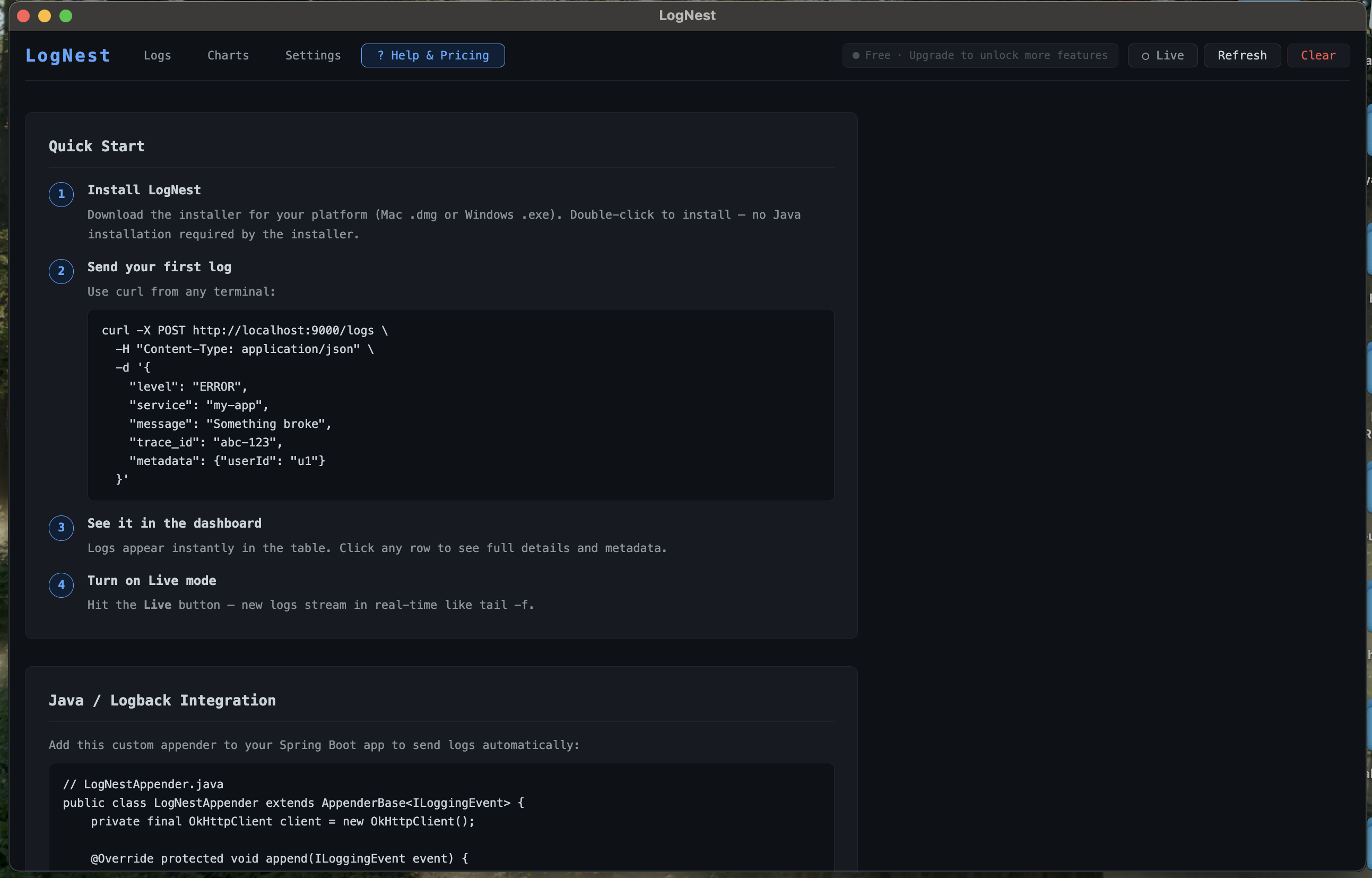Select the Help & Pricing tab
1372x878 pixels.
pos(432,55)
